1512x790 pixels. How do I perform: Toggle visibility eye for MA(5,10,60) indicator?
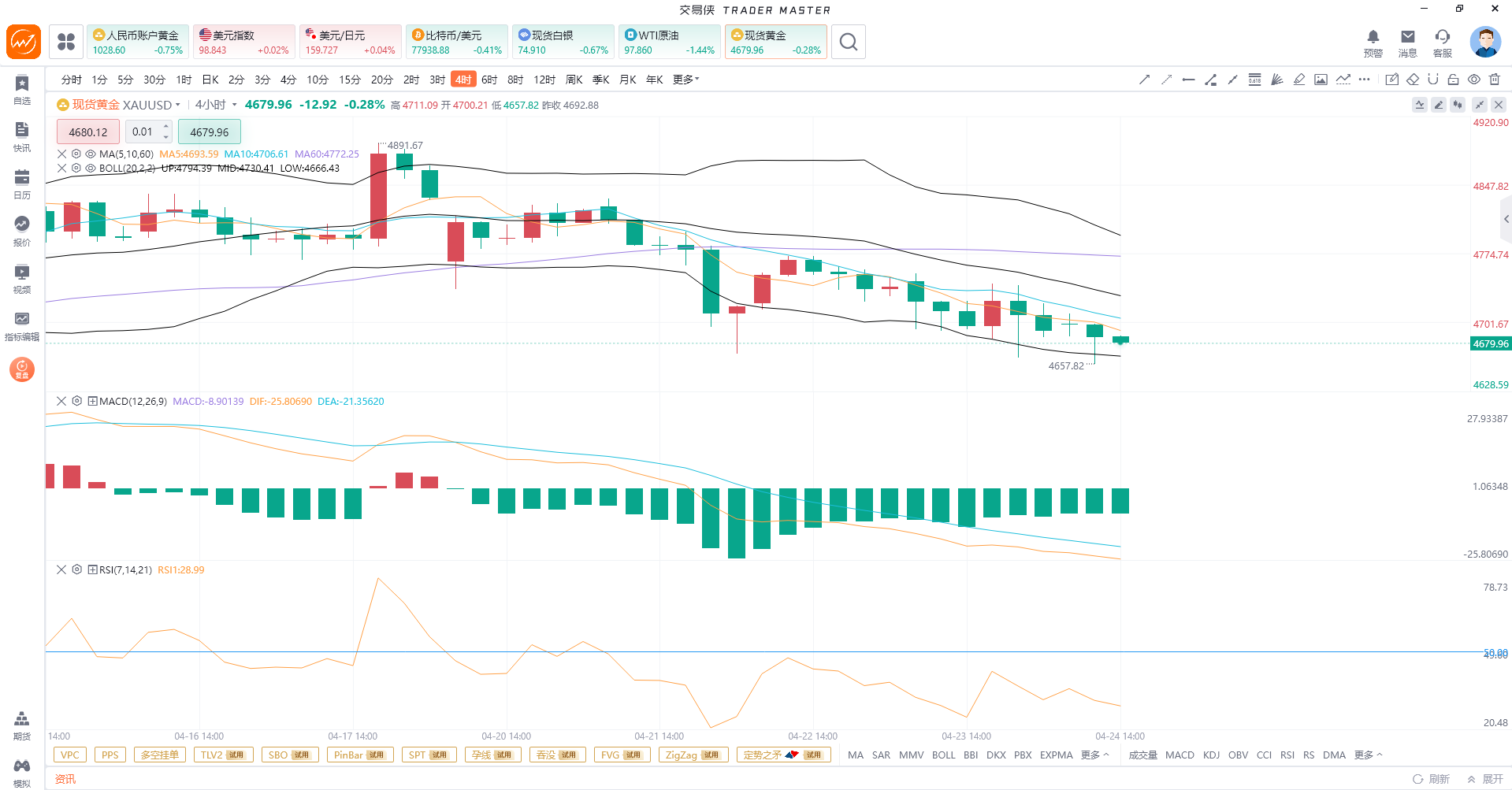(x=91, y=154)
